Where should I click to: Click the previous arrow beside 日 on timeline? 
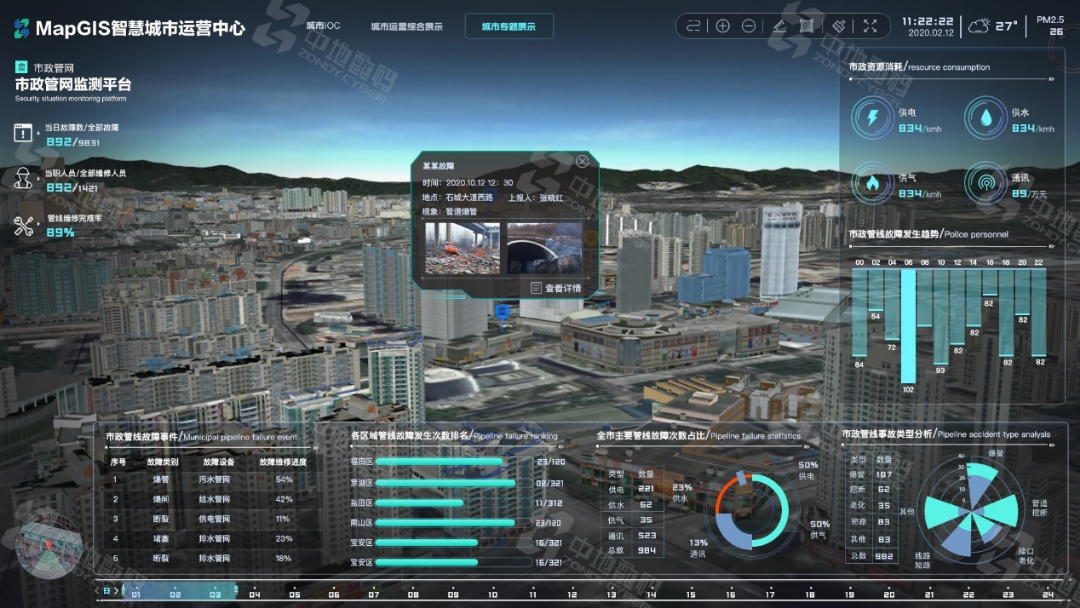tap(98, 591)
